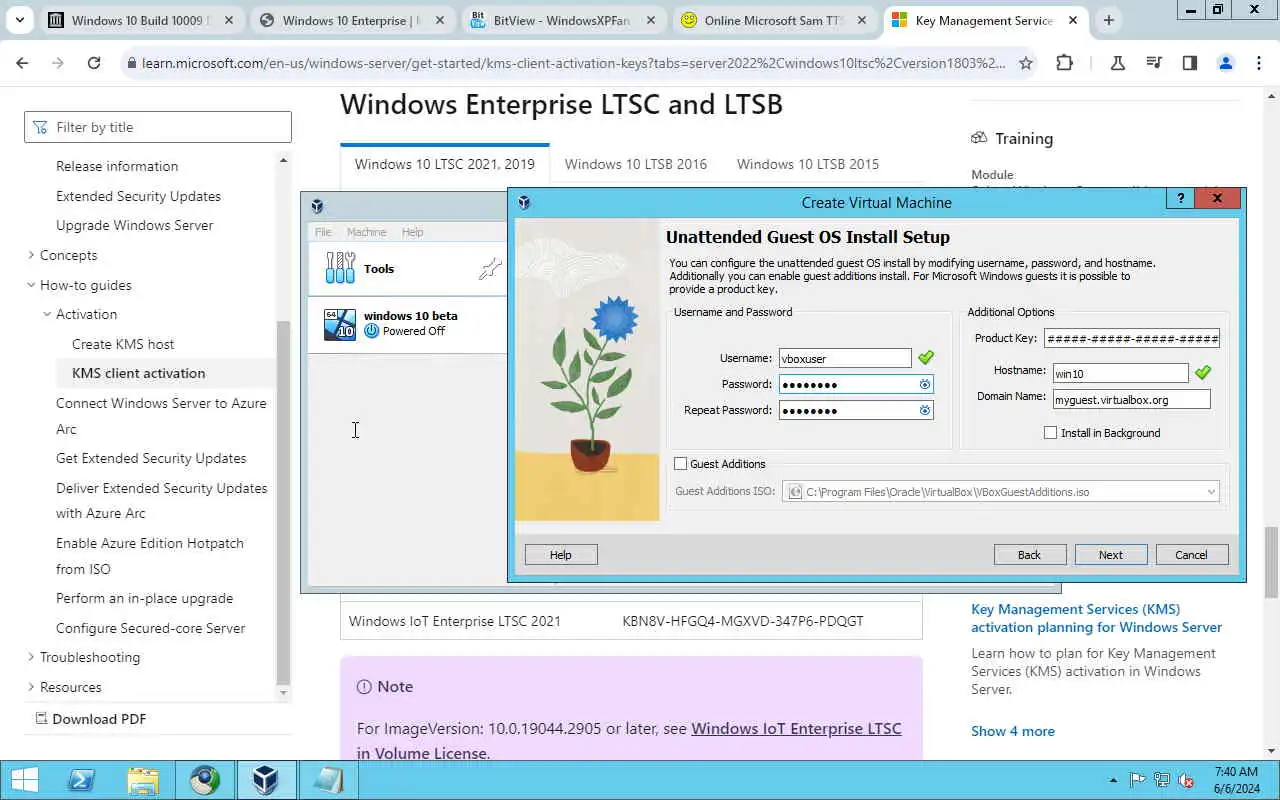
Task: Cancel the Create Virtual Machine dialog
Action: (1192, 555)
